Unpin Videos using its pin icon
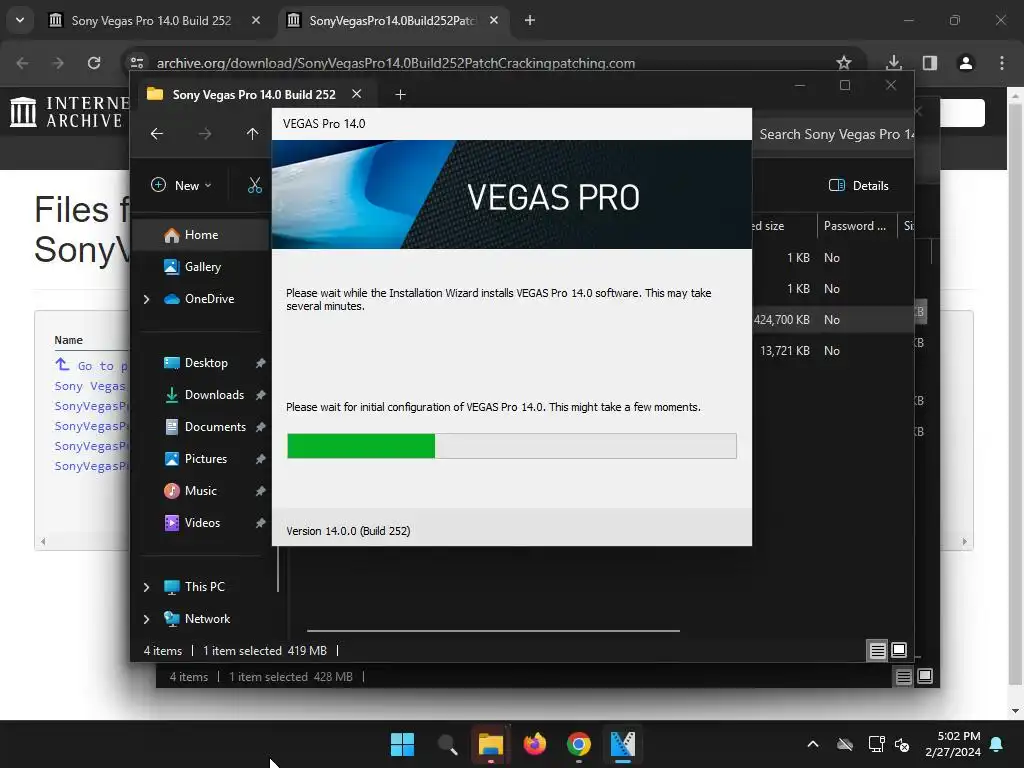 pyautogui.click(x=260, y=523)
